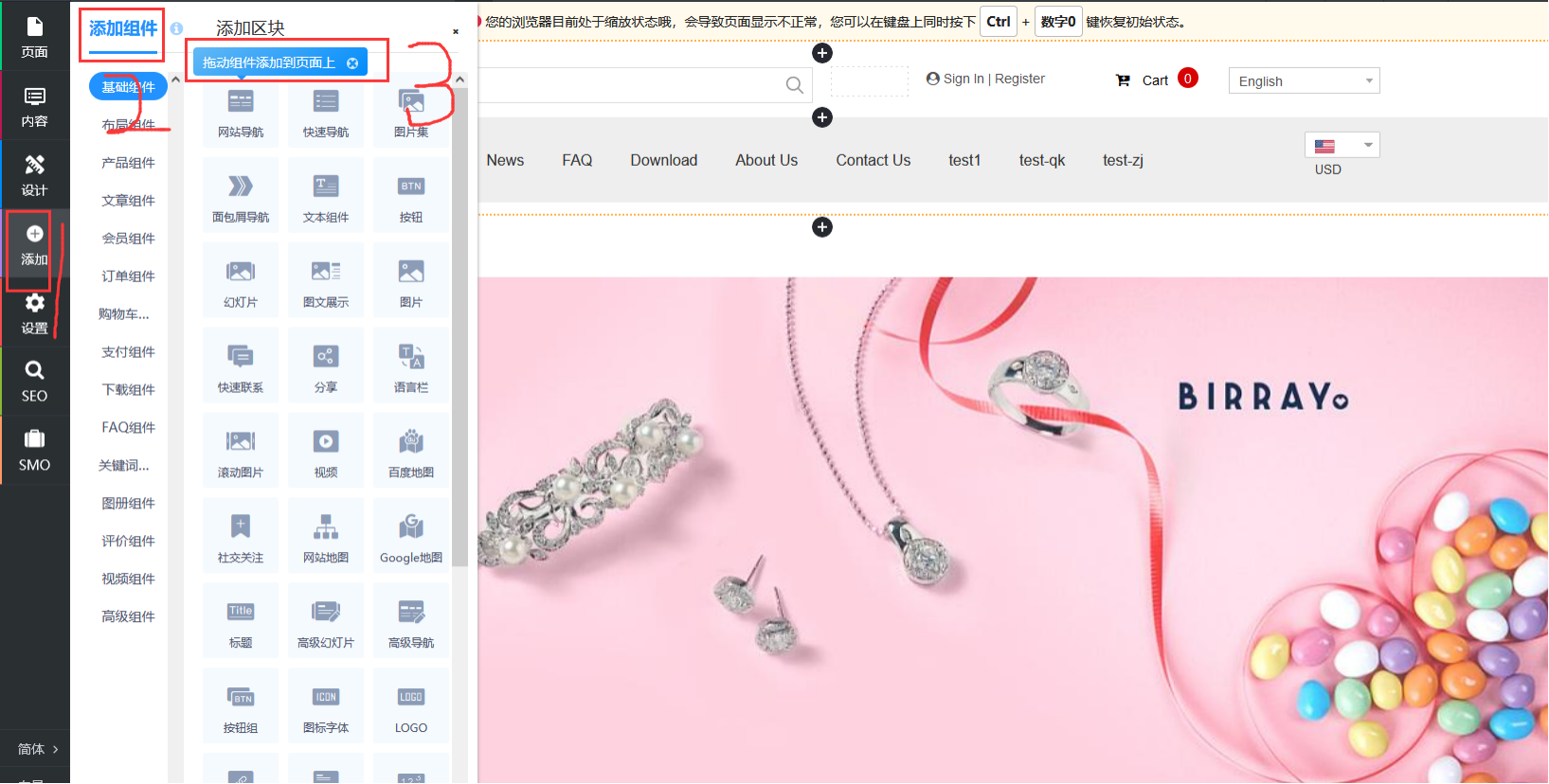Click Sign In | Register link
This screenshot has height=784, width=1549.
pos(985,79)
